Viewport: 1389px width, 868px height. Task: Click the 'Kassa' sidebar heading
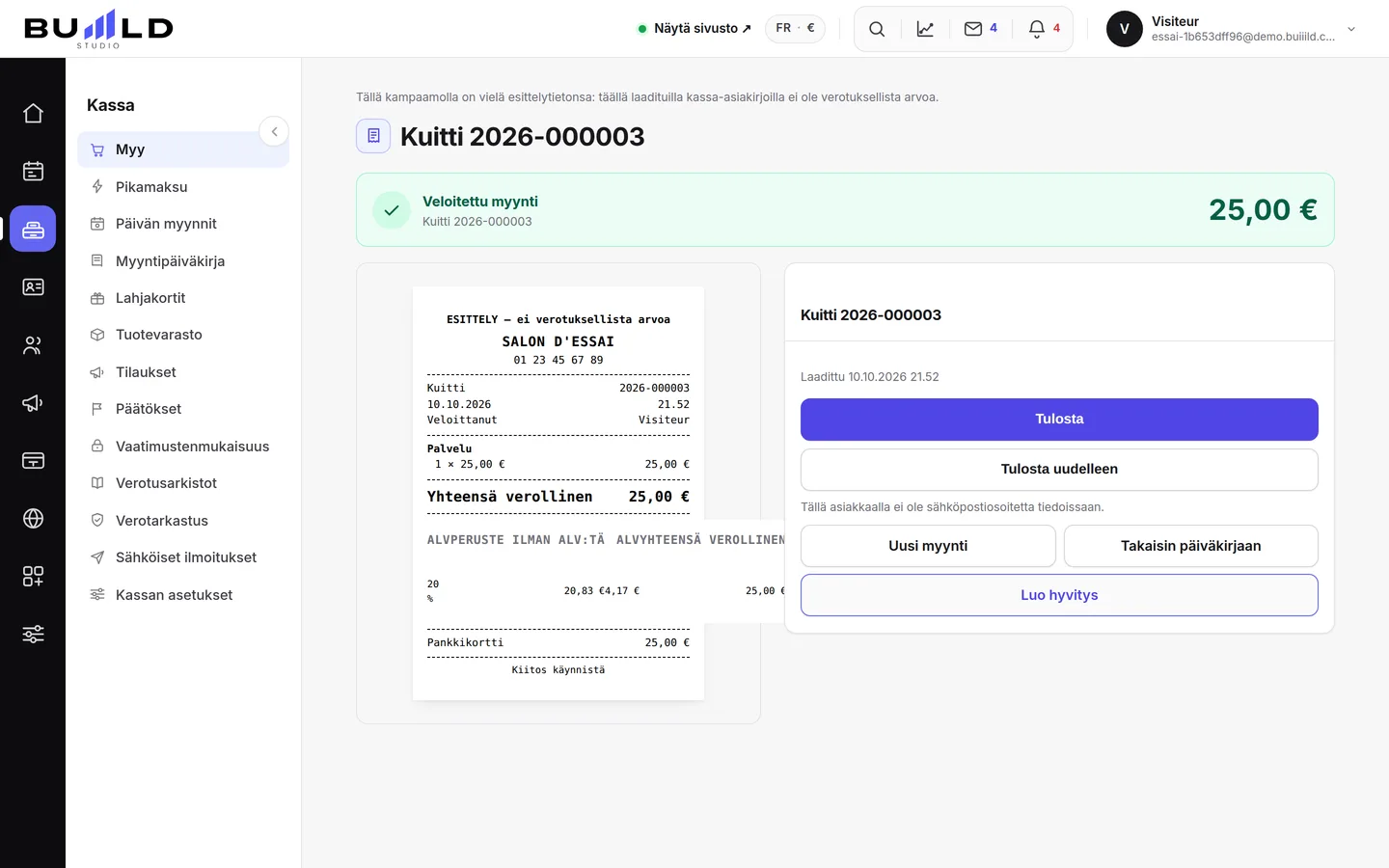(111, 105)
